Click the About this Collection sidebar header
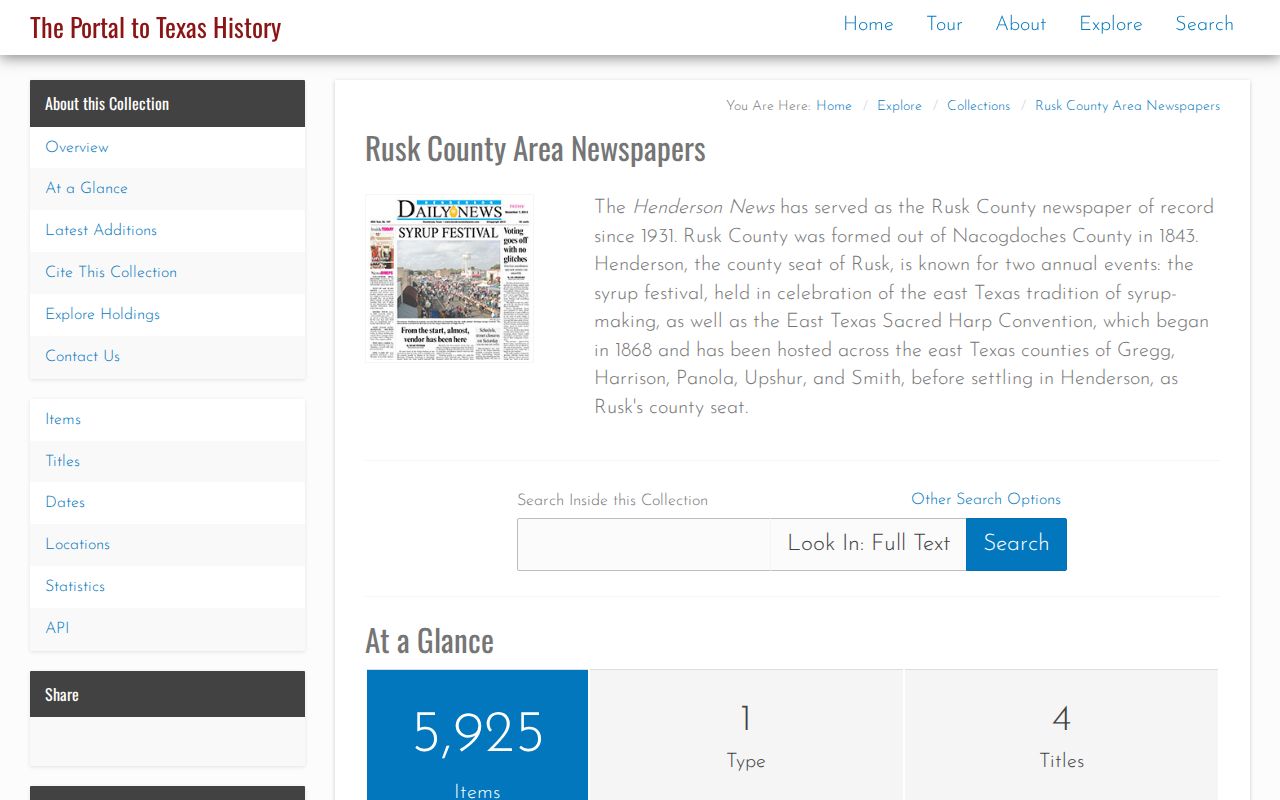 167,104
